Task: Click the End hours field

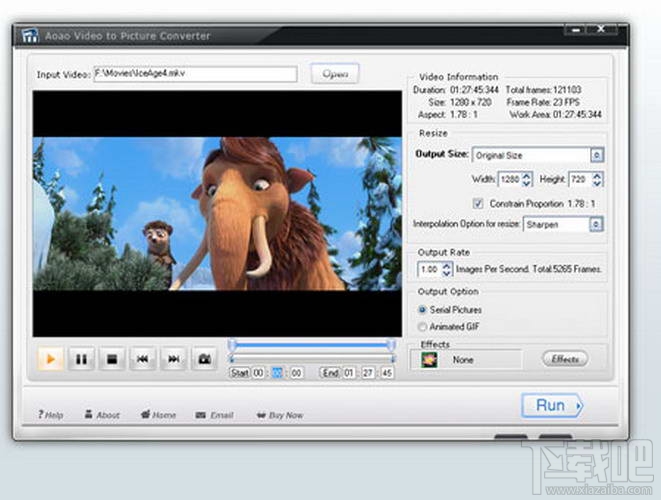Action: [x=349, y=373]
